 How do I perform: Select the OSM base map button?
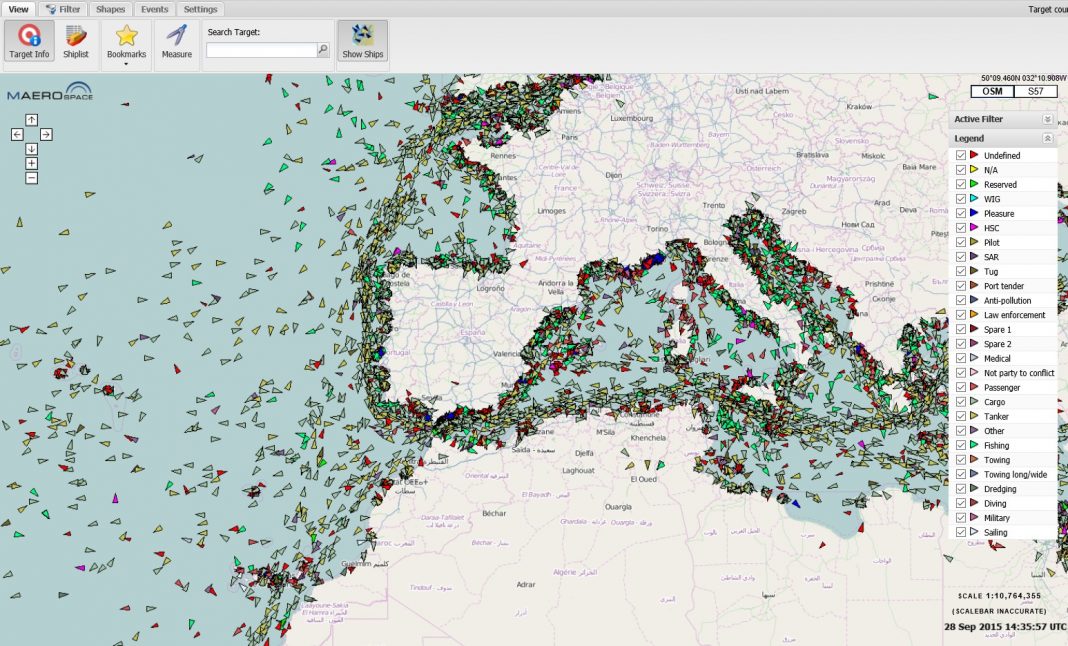pyautogui.click(x=992, y=91)
